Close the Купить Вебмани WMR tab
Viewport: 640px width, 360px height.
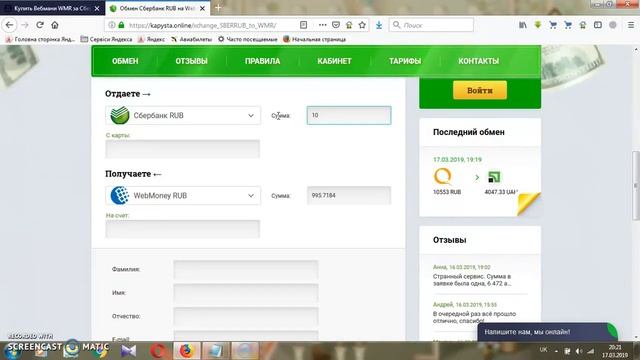click(x=97, y=8)
